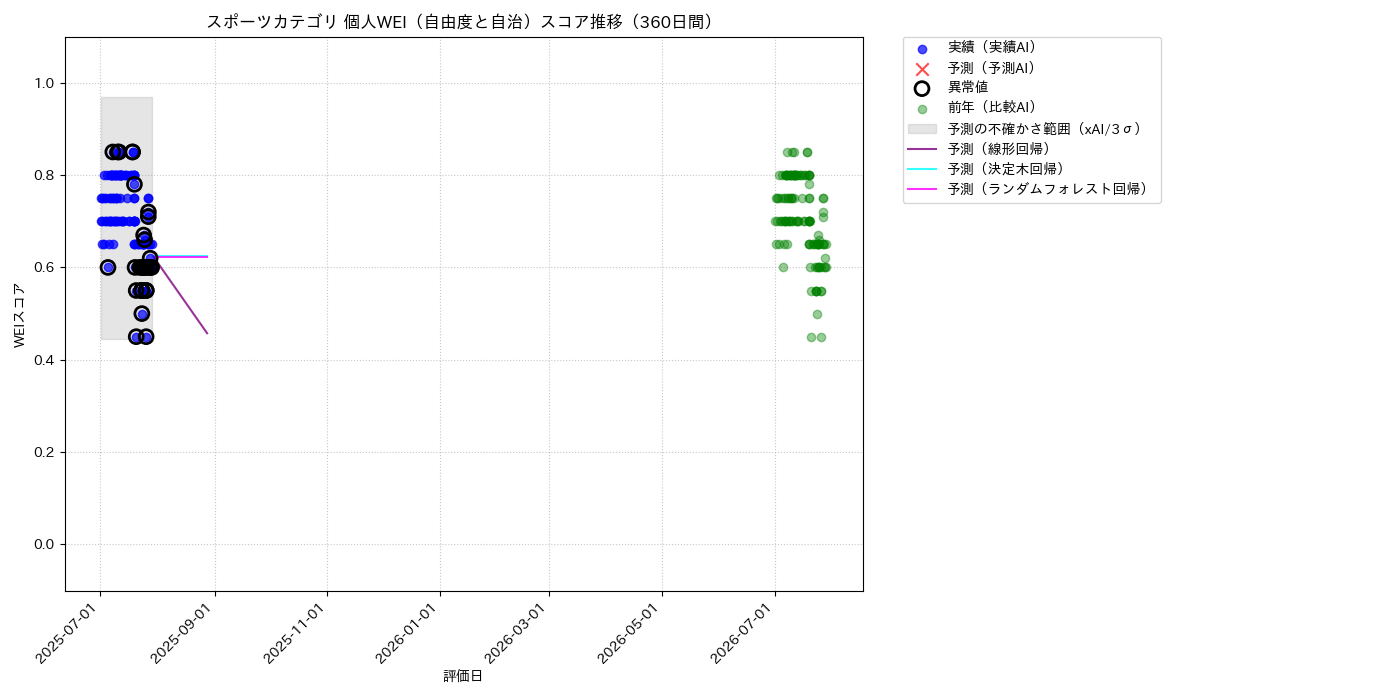The image size is (1400, 700).
Task: Click the x-axis label 評価日
Action: (463, 677)
